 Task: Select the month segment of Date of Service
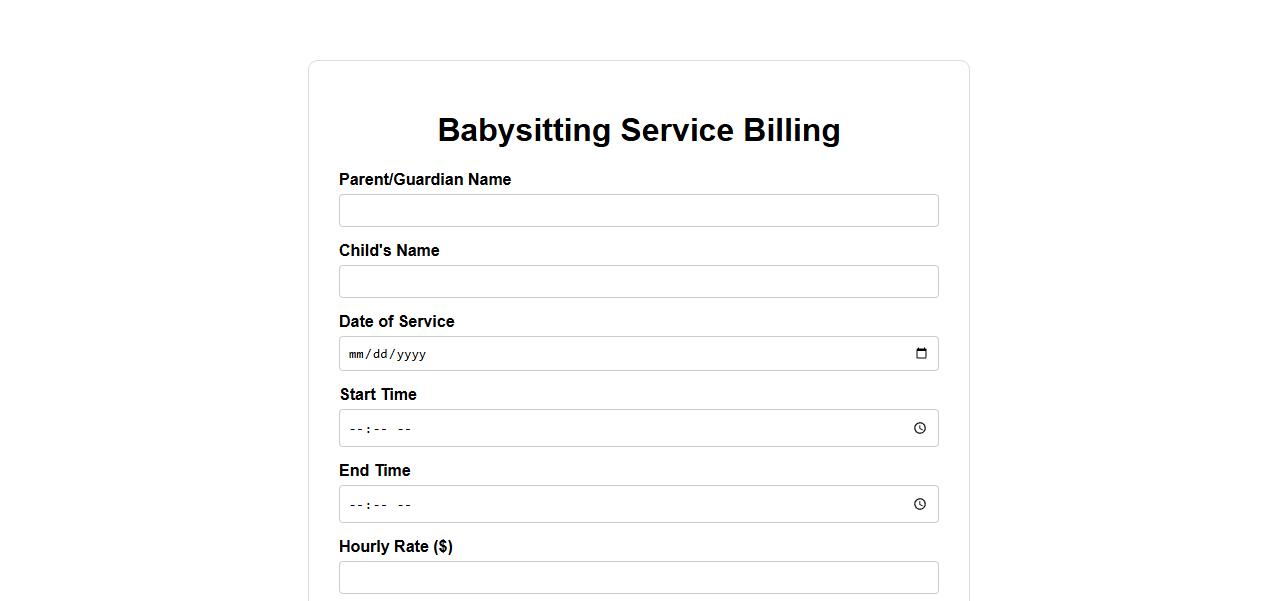(x=357, y=354)
